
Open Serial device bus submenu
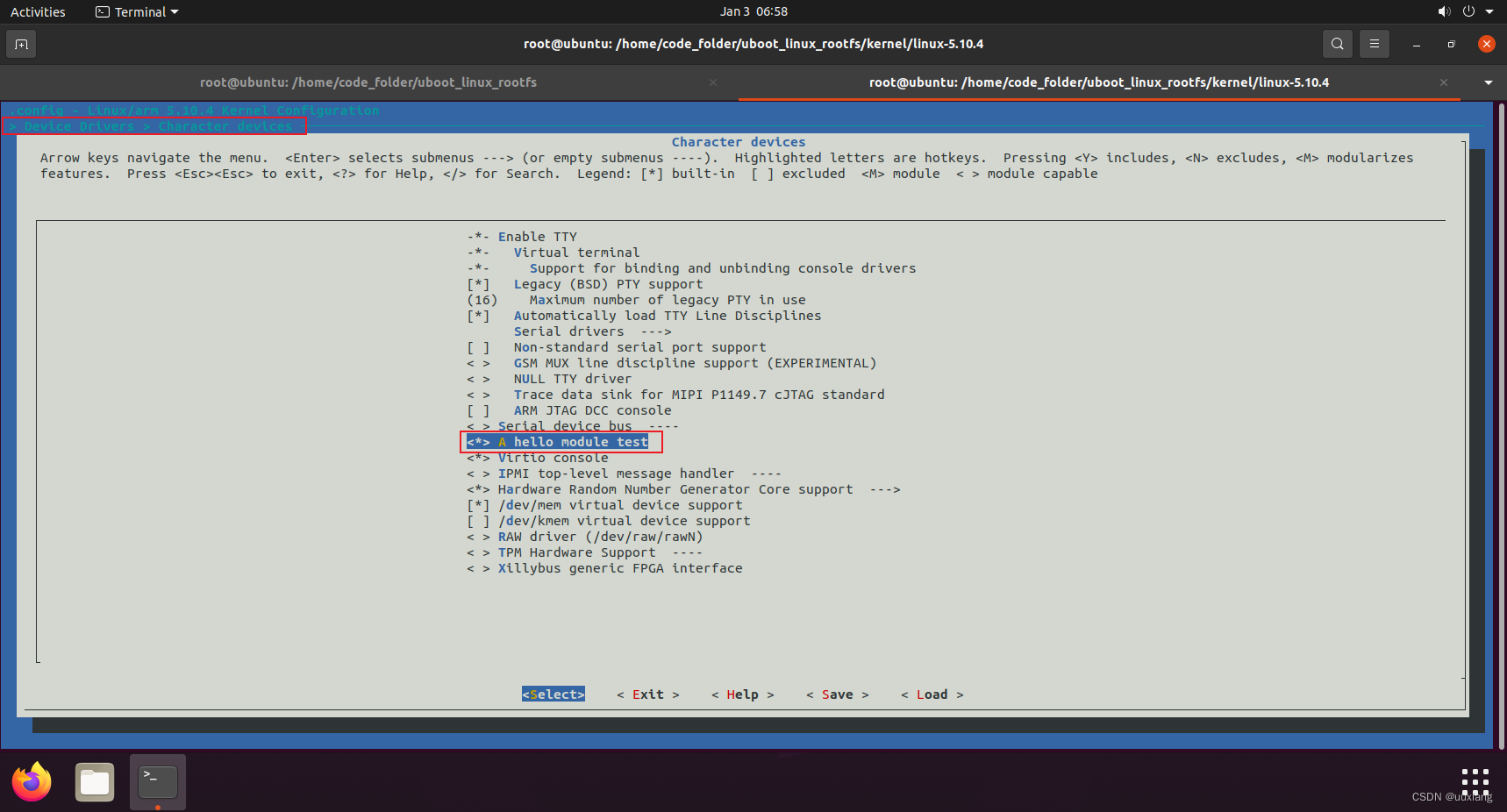click(x=573, y=426)
